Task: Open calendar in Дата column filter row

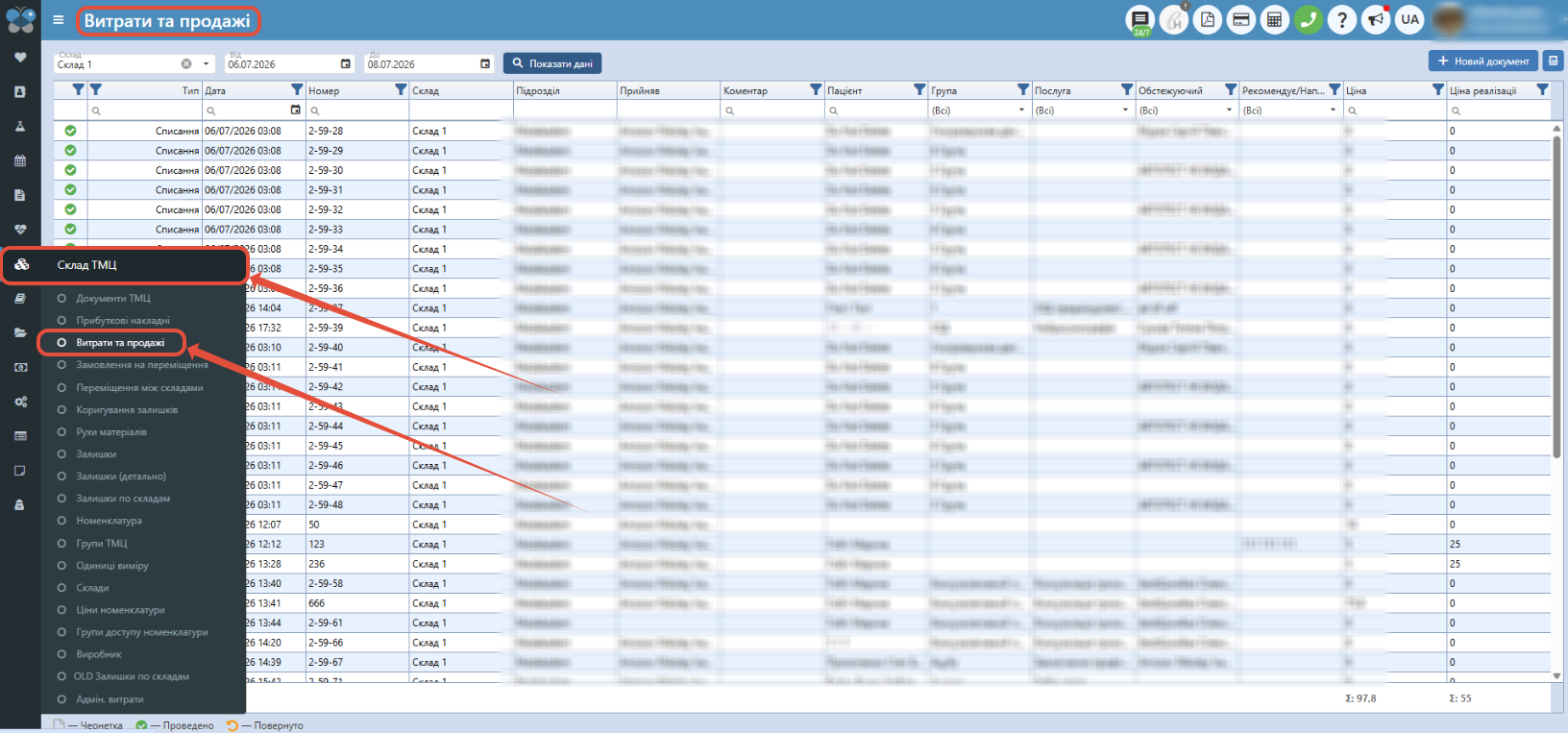Action: (x=295, y=110)
